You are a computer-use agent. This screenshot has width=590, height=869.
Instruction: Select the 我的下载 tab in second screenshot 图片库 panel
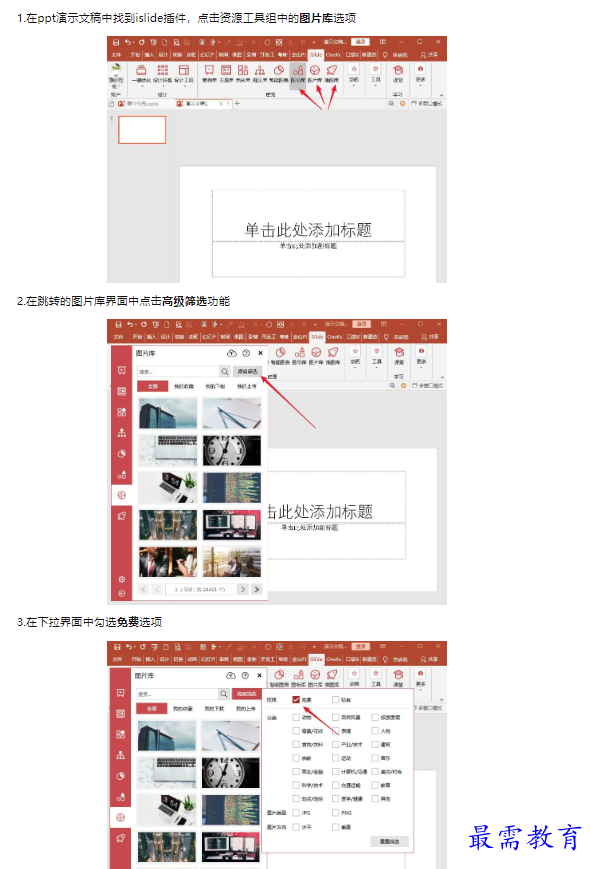215,386
